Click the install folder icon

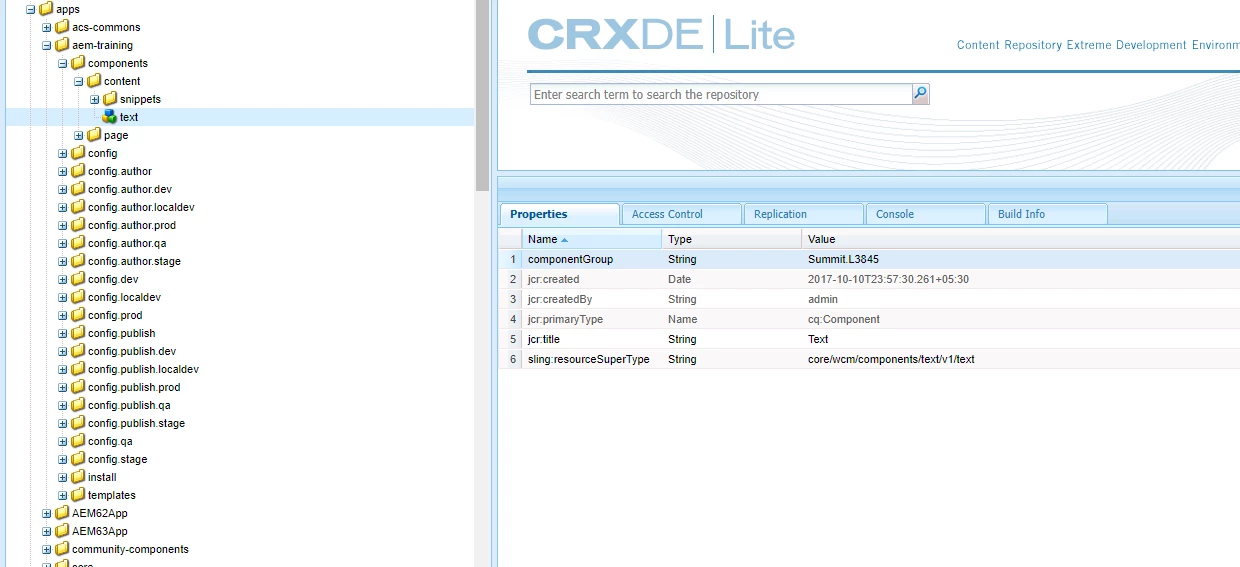click(78, 477)
